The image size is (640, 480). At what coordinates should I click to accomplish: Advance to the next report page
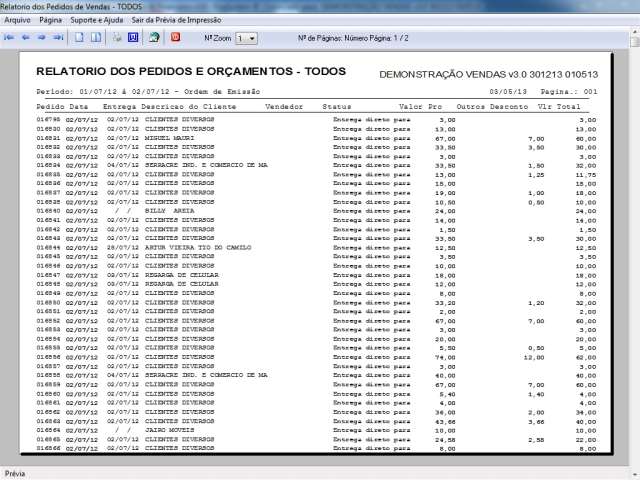pyautogui.click(x=42, y=37)
